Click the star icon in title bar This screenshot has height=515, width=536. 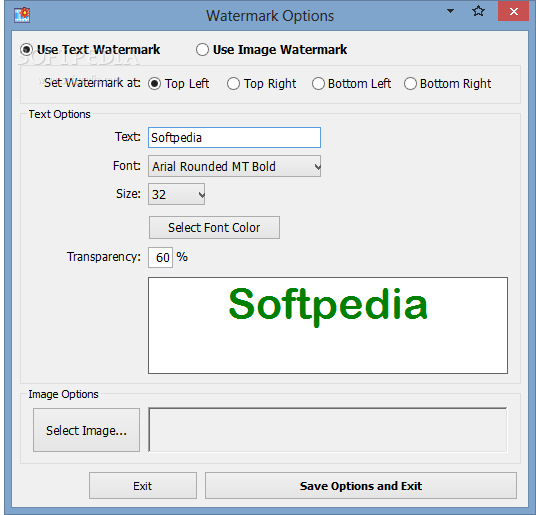point(478,11)
